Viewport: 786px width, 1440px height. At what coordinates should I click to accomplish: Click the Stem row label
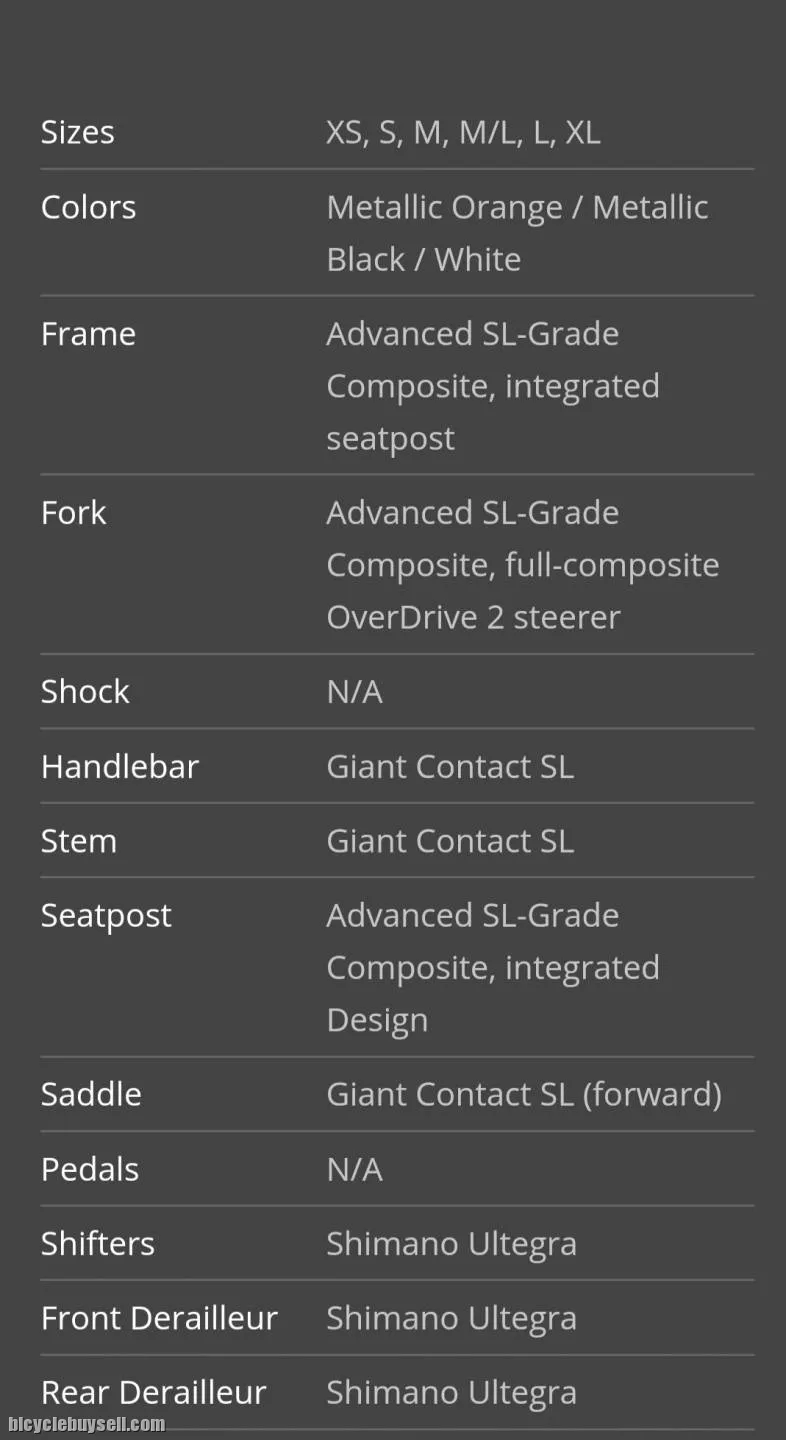coord(78,841)
